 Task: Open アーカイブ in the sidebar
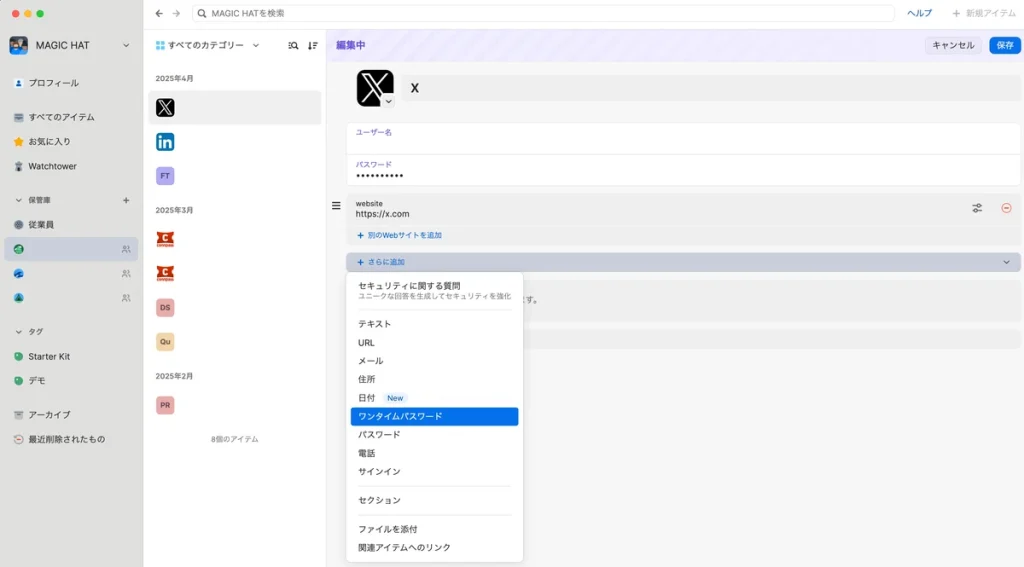49,414
